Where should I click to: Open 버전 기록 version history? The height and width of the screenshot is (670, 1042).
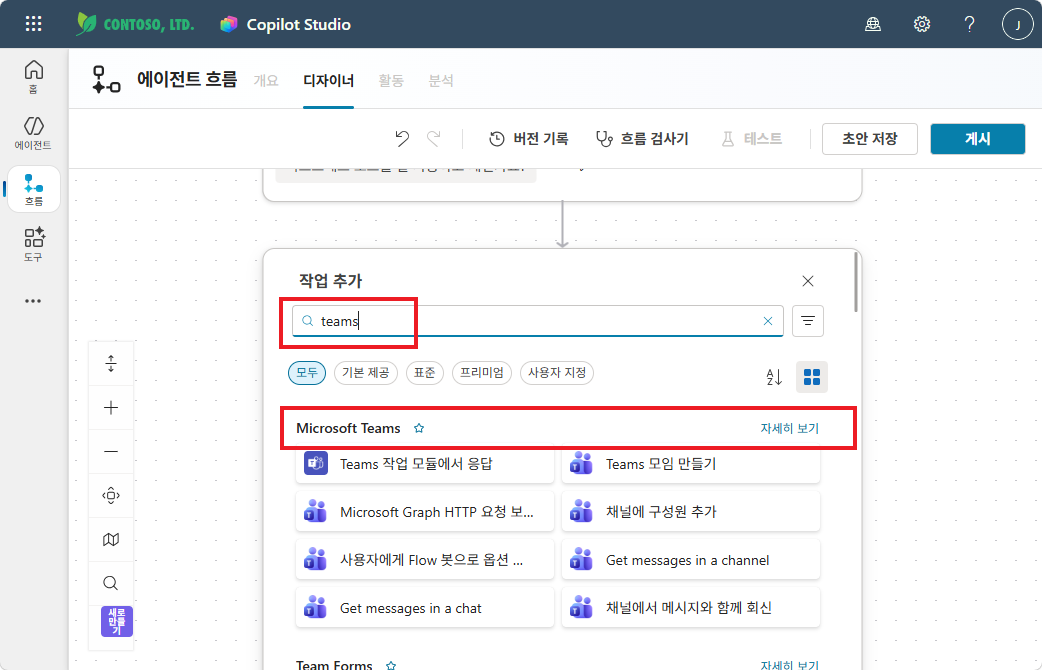point(528,138)
